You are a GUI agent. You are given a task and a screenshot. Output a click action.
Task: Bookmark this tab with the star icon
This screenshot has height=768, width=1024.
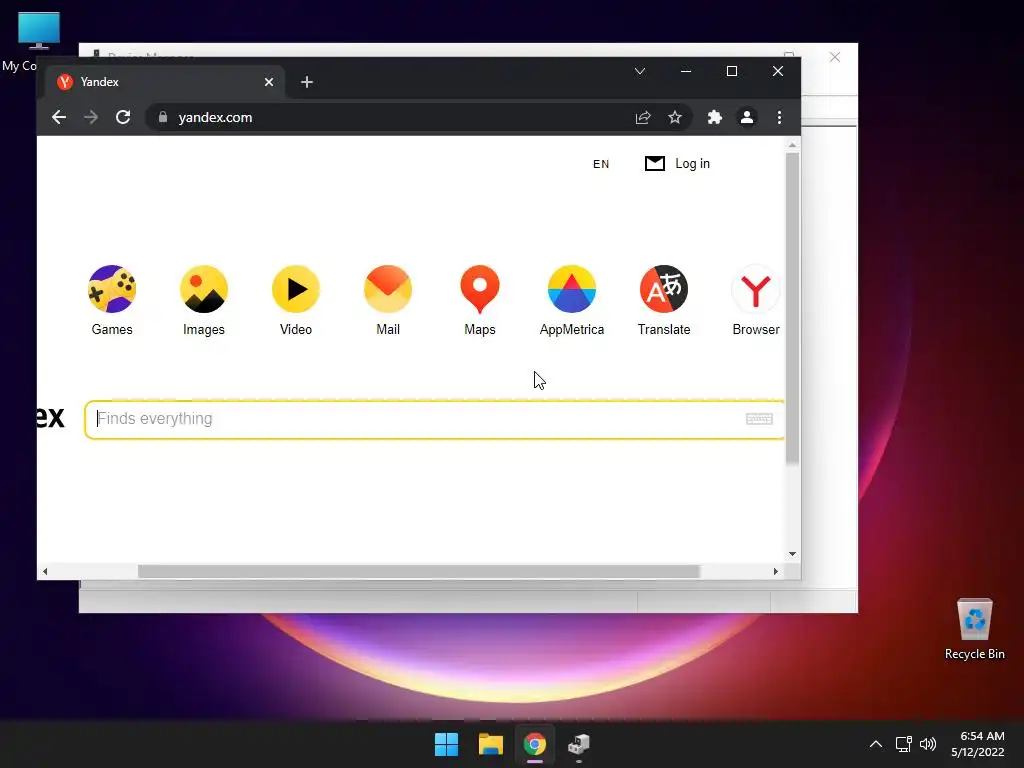675,118
